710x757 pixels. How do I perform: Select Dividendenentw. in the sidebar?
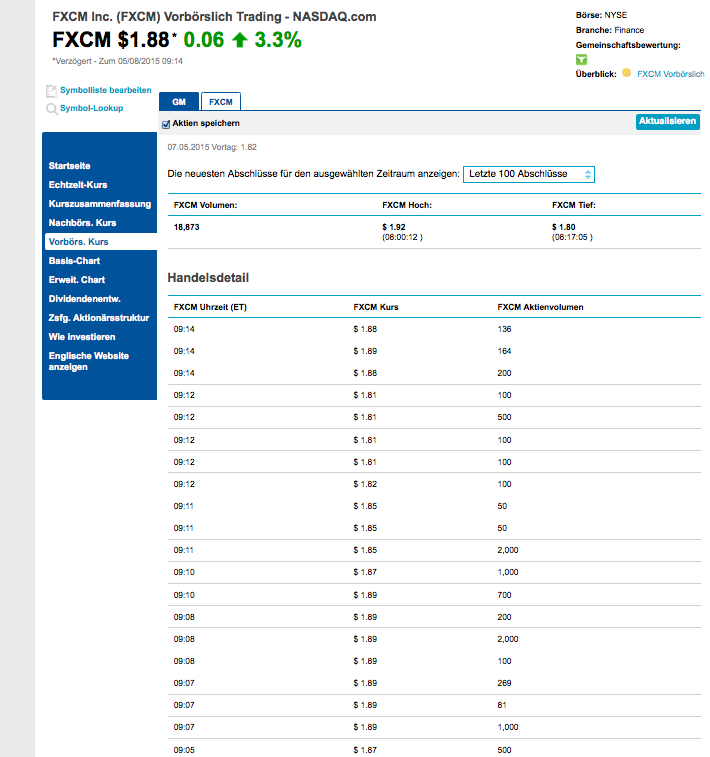(x=85, y=299)
